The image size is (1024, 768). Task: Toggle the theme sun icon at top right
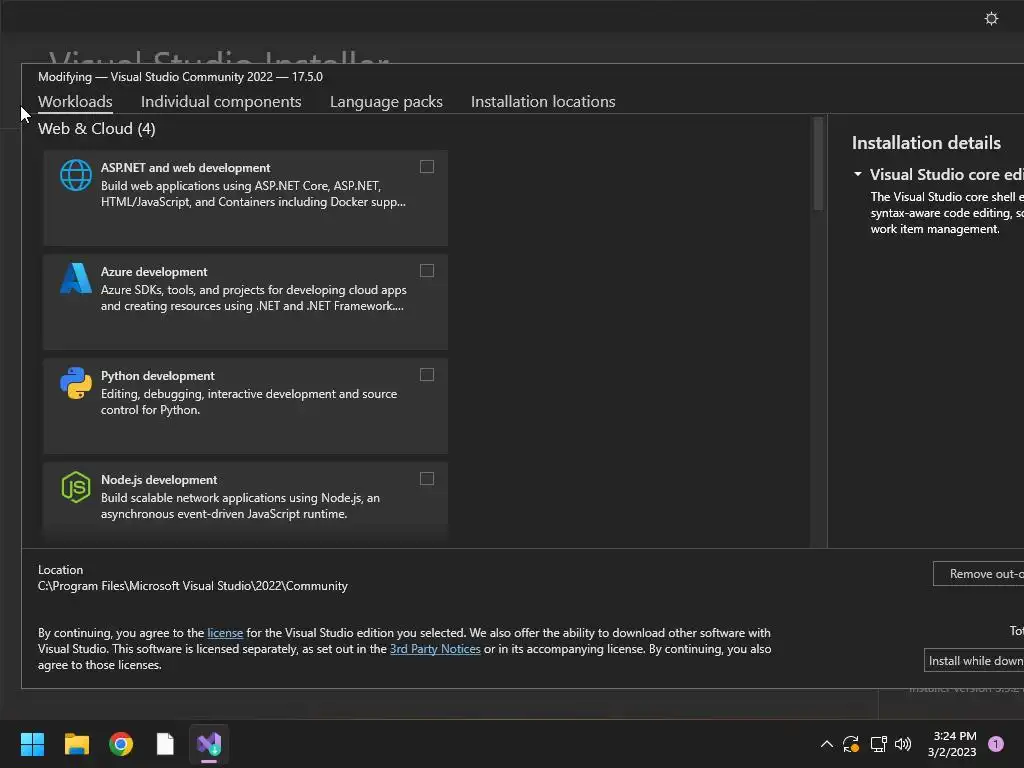(x=991, y=18)
